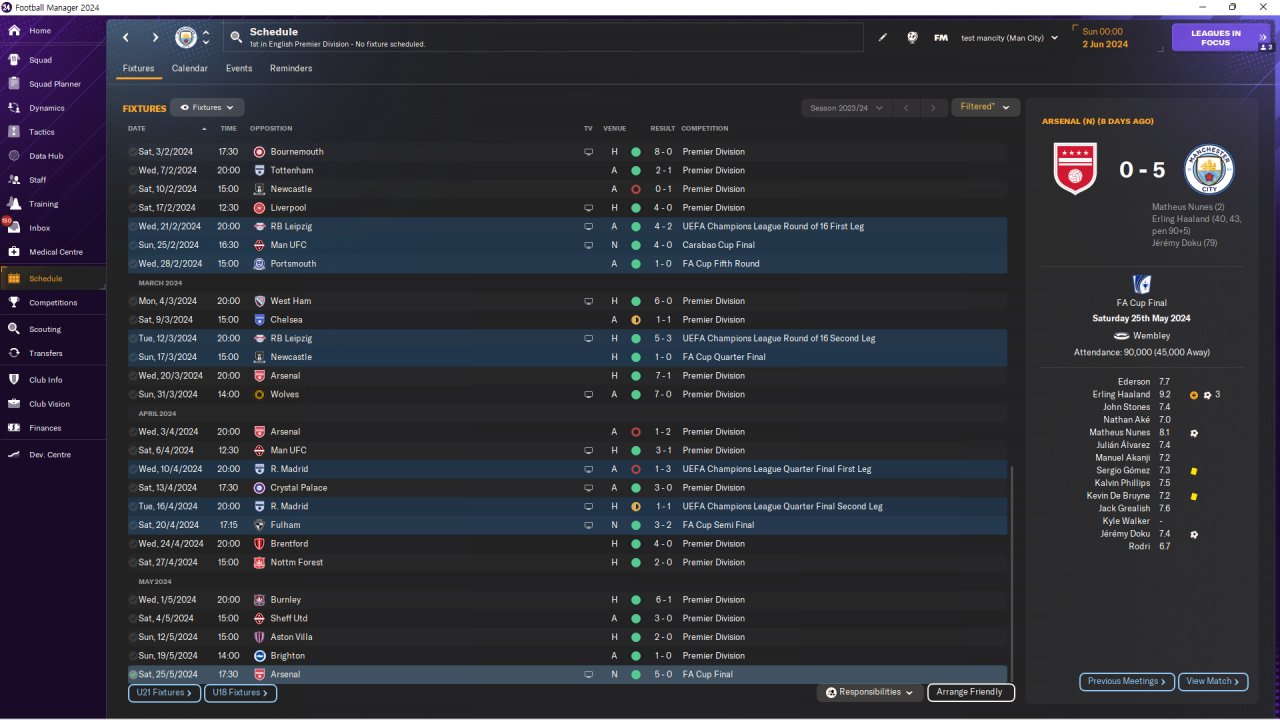This screenshot has height=720, width=1280.
Task: Open Medical Centre in the sidebar
Action: point(53,252)
